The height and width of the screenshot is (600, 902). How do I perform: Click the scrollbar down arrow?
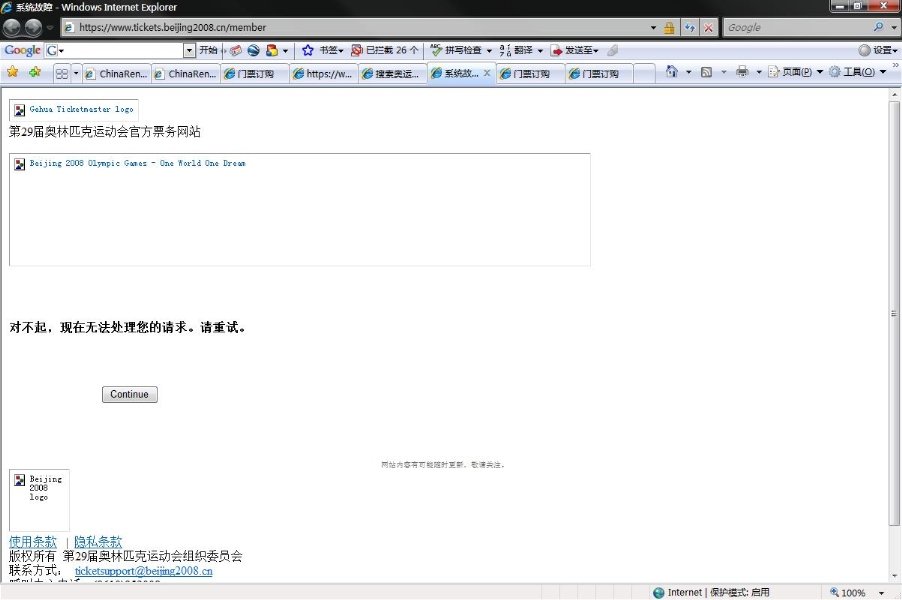click(894, 576)
